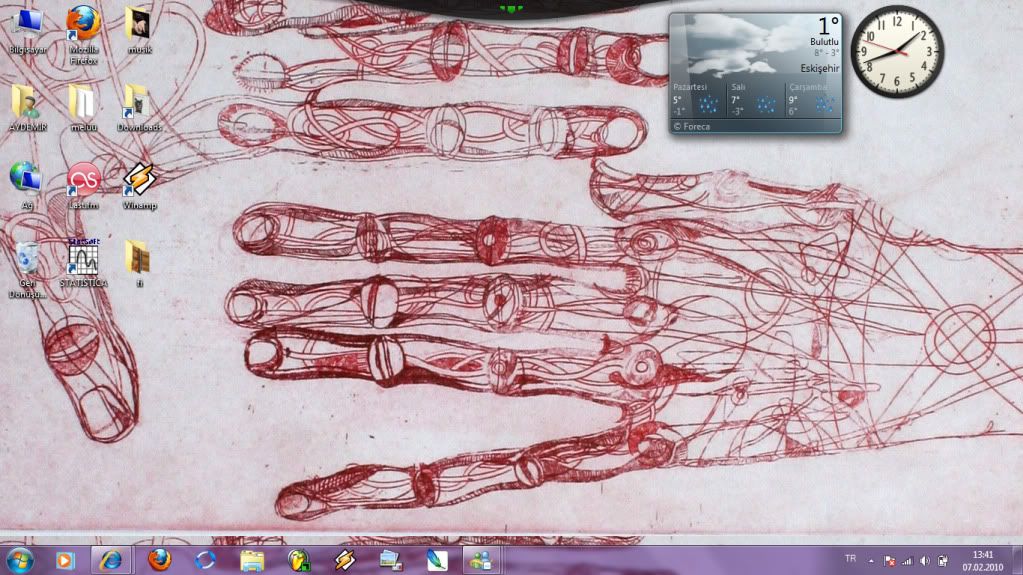This screenshot has width=1023, height=575.
Task: Click the Show desktop strip at taskbar end
Action: click(x=1018, y=561)
